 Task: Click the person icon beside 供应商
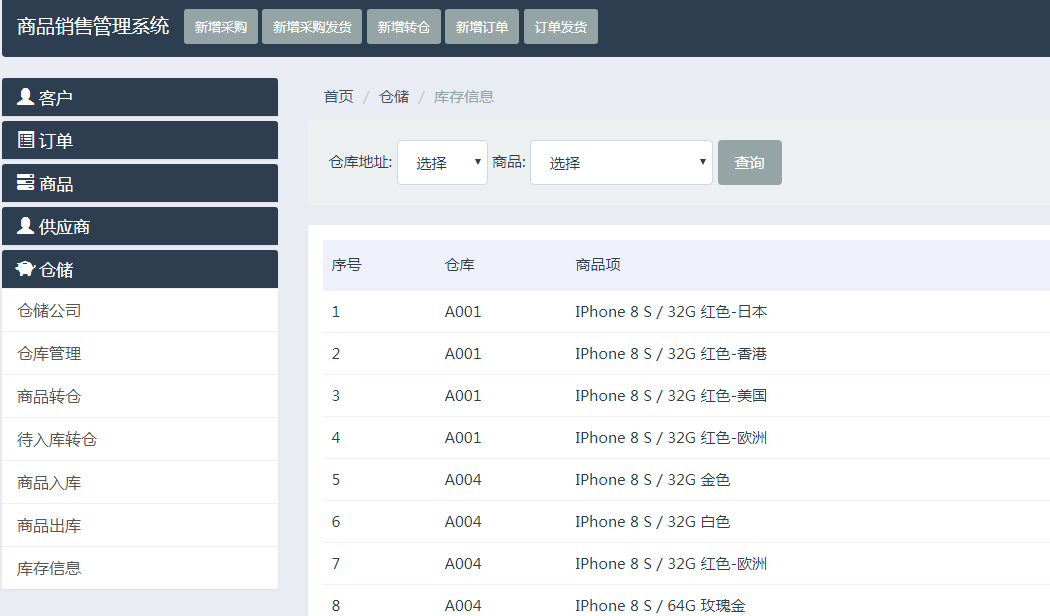click(26, 226)
